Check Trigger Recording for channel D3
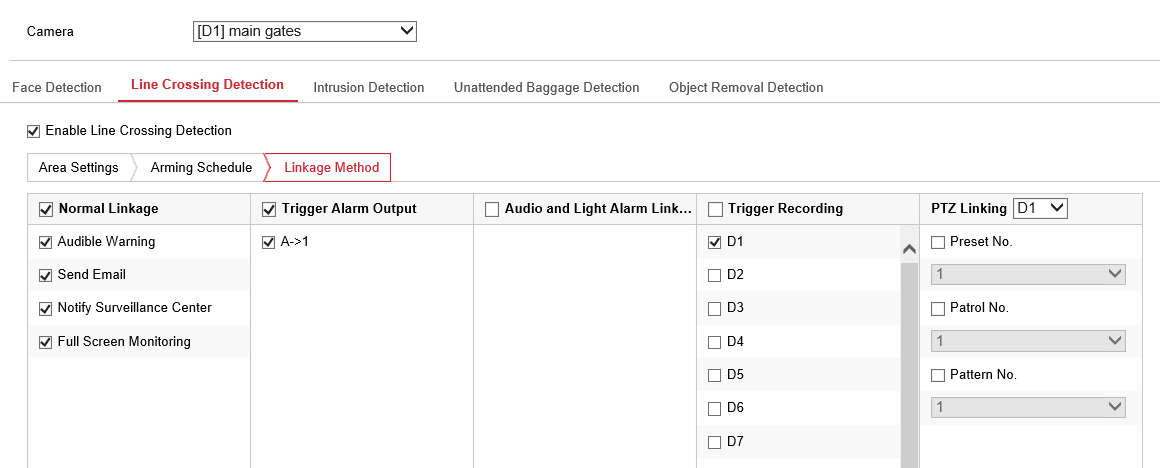The height and width of the screenshot is (468, 1160). tap(714, 308)
